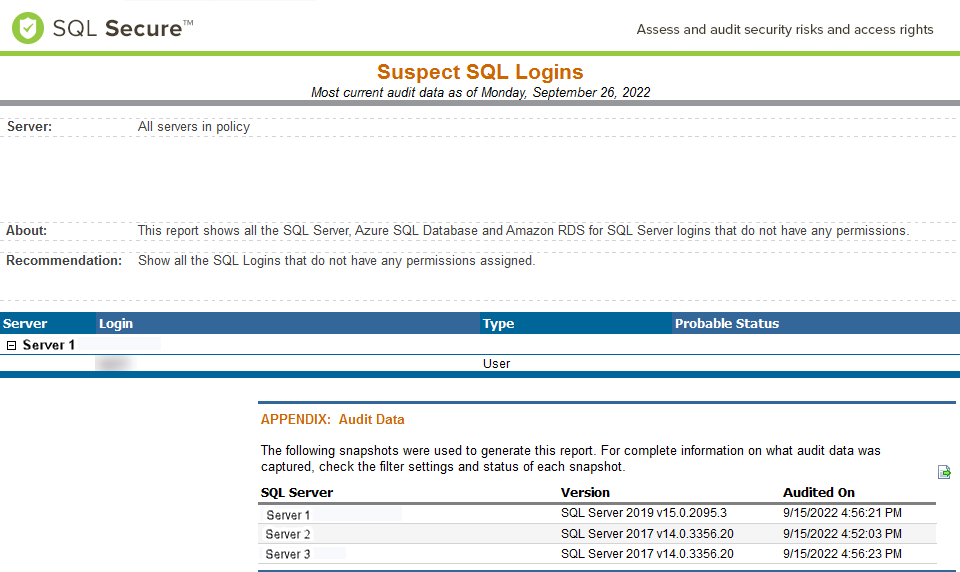Screen dimensions: 960x572
Task: Click the Login column header
Action: 116,323
